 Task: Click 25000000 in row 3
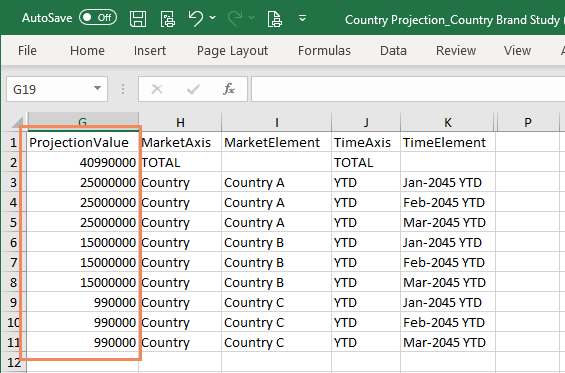pos(83,183)
